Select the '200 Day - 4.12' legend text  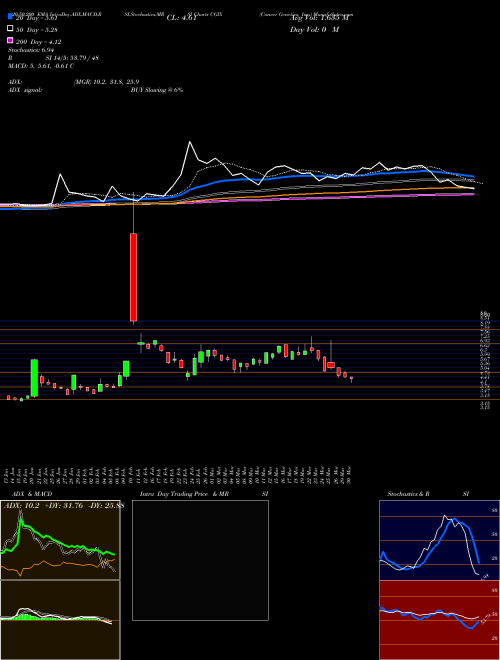tap(39, 42)
